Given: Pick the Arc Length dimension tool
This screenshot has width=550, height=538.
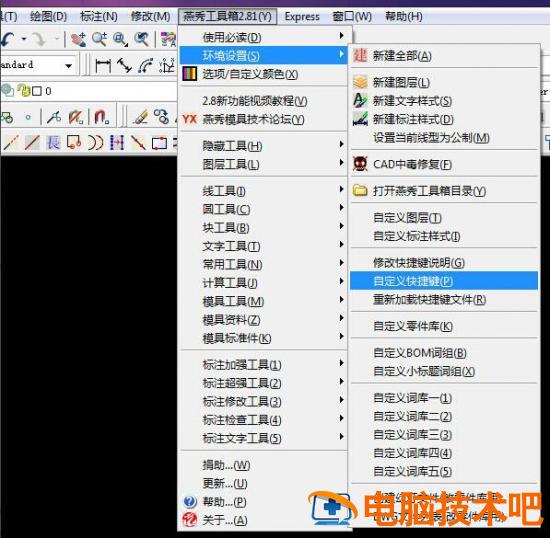Looking at the screenshot, I should pos(146,65).
